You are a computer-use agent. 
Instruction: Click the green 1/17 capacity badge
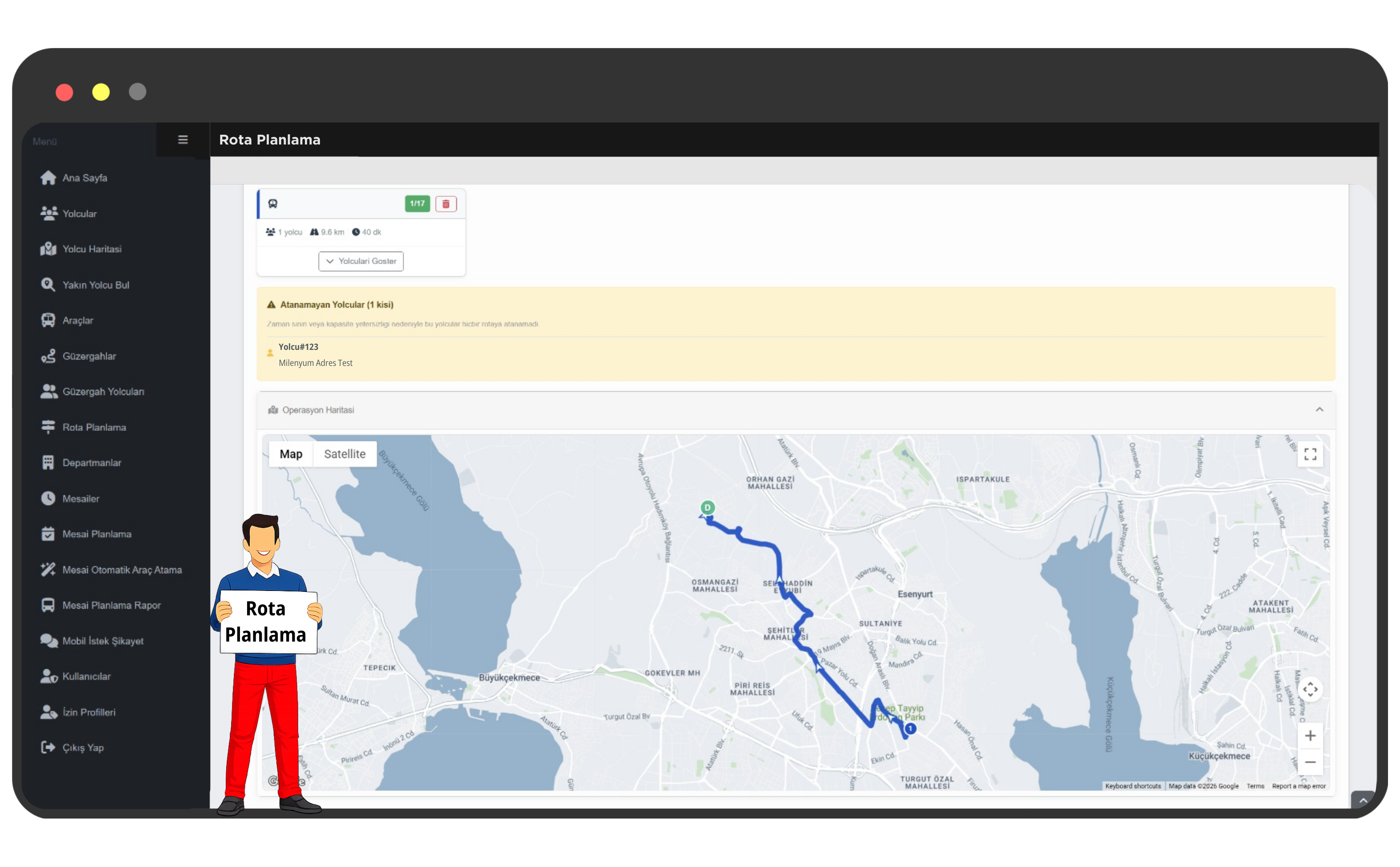click(x=417, y=204)
